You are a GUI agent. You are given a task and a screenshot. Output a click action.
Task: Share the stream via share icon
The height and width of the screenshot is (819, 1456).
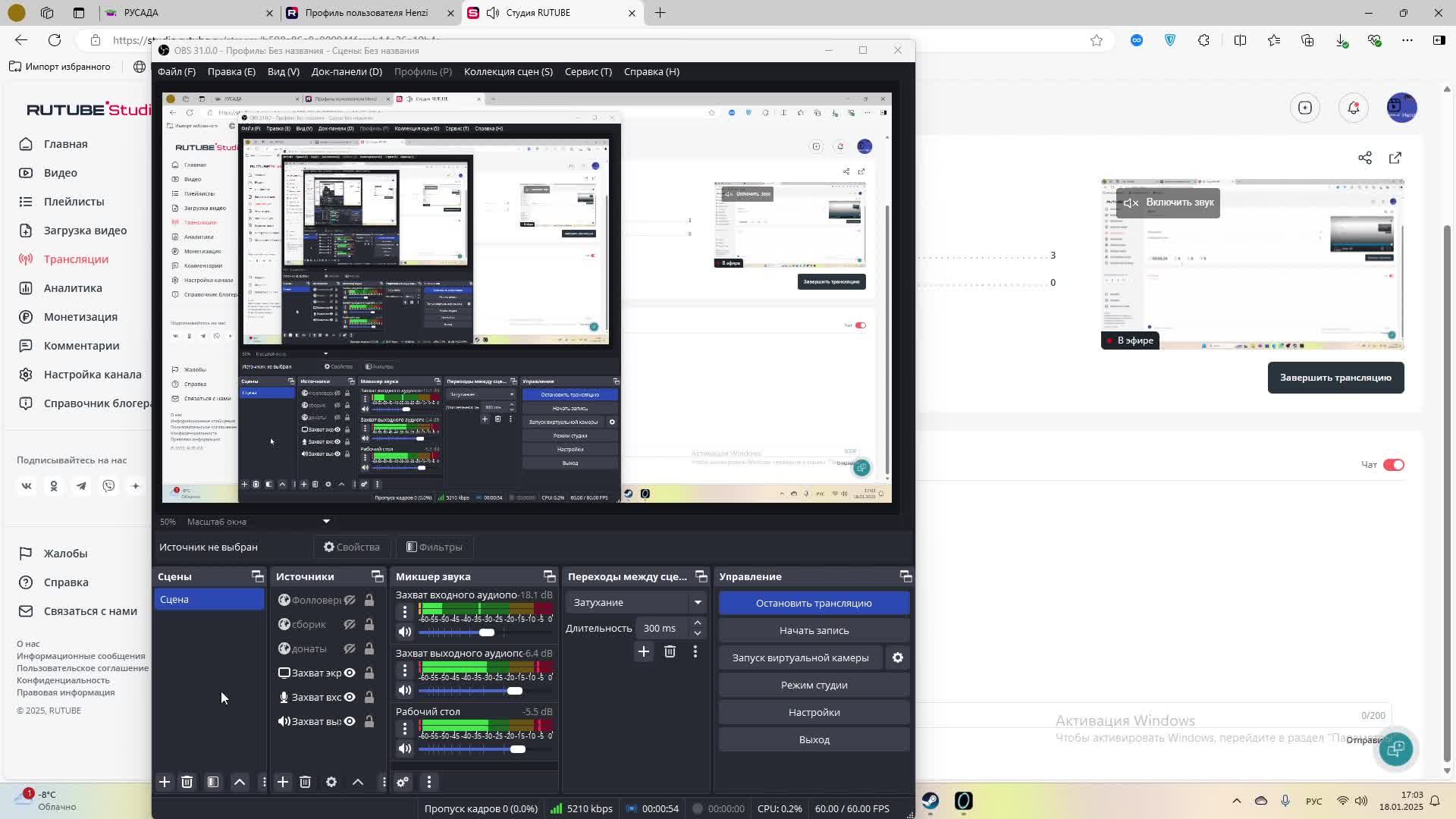pos(1365,158)
